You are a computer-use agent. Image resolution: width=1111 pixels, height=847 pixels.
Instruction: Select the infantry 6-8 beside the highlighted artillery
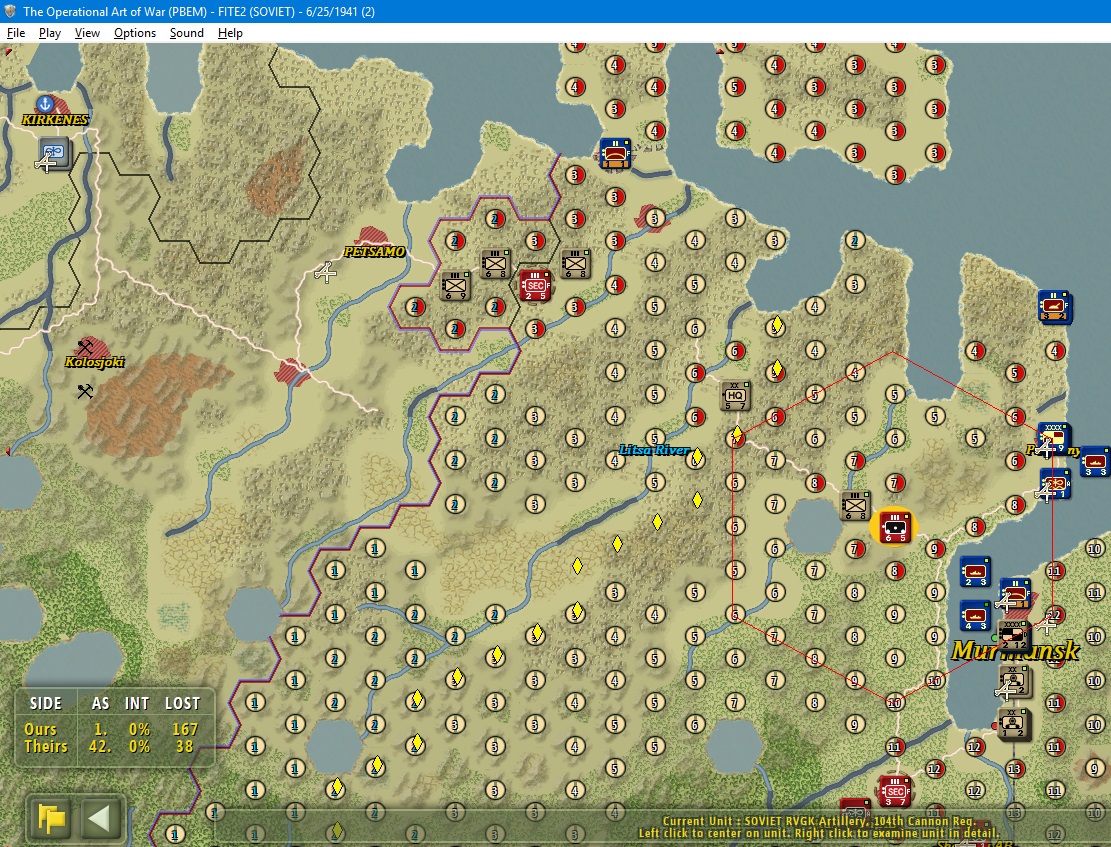click(855, 505)
